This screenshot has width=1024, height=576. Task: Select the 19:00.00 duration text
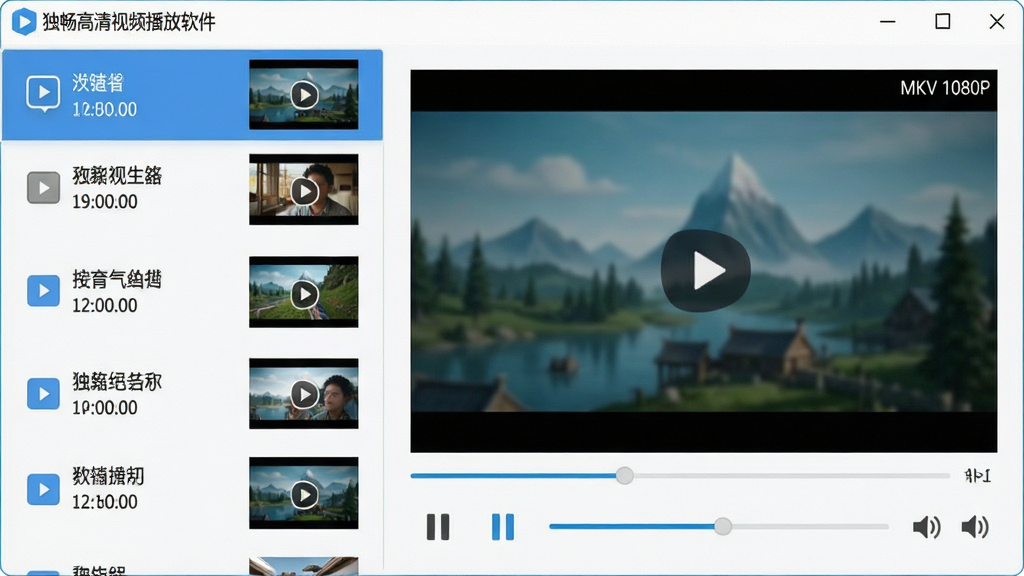click(104, 202)
